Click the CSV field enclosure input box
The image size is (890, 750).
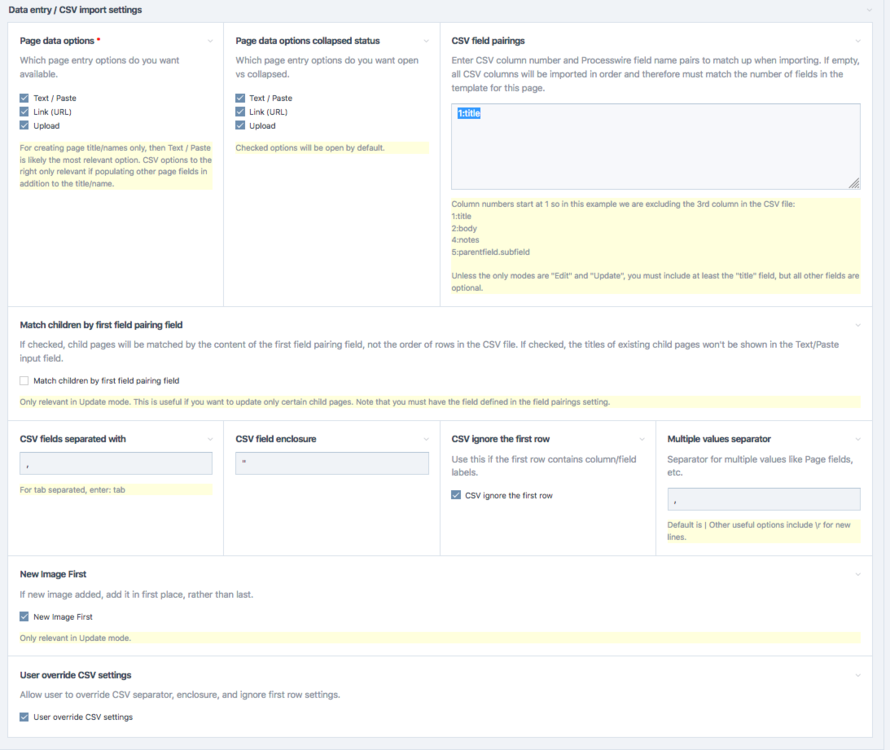coord(332,463)
